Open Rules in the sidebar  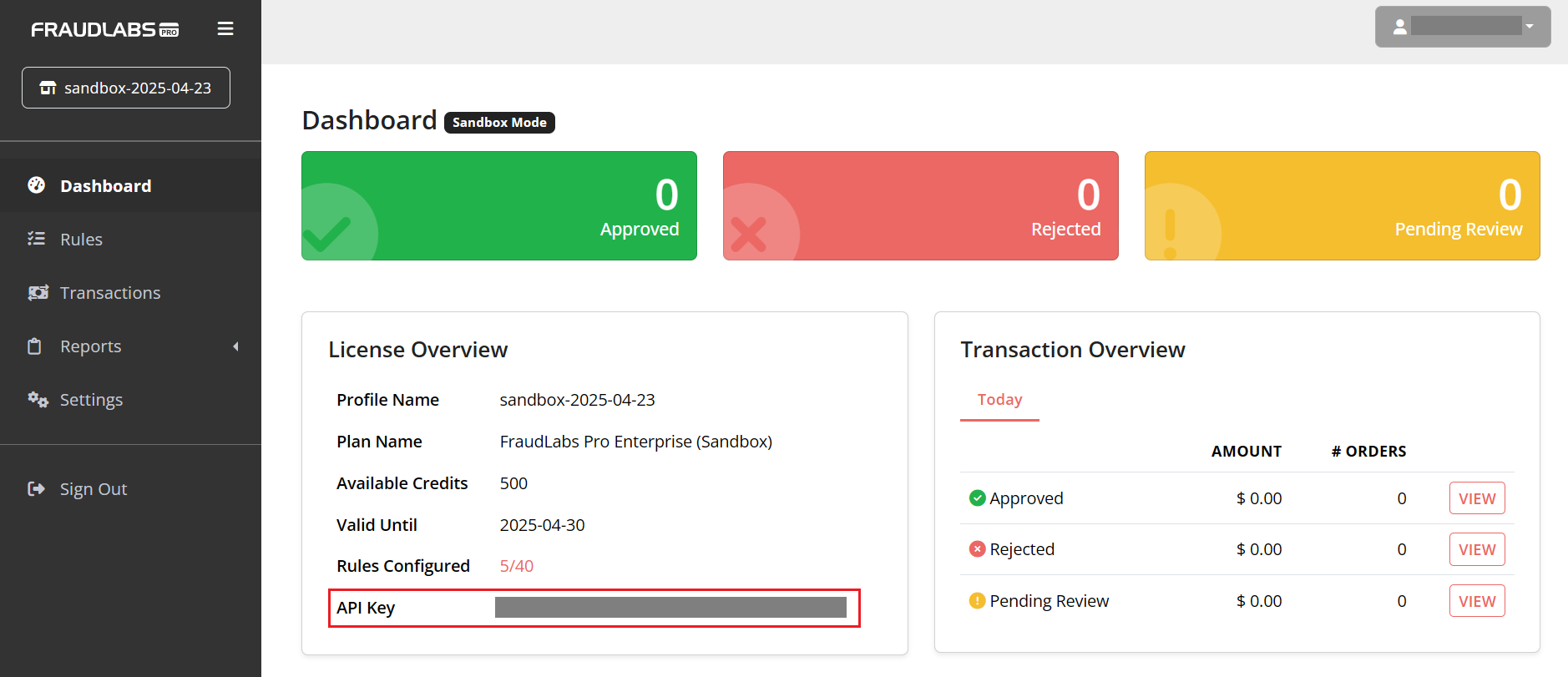click(130, 239)
